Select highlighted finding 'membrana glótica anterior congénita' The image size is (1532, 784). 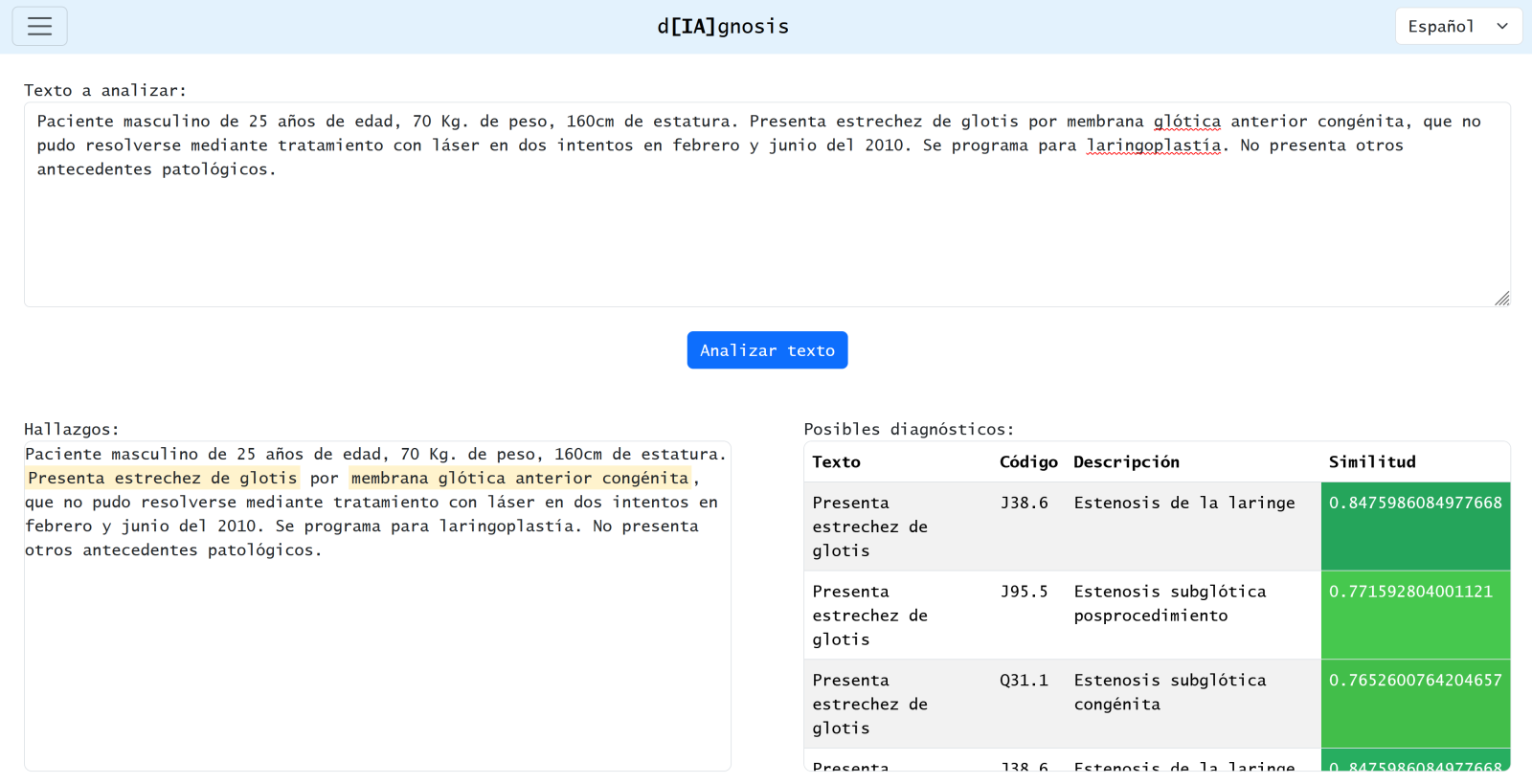(519, 479)
